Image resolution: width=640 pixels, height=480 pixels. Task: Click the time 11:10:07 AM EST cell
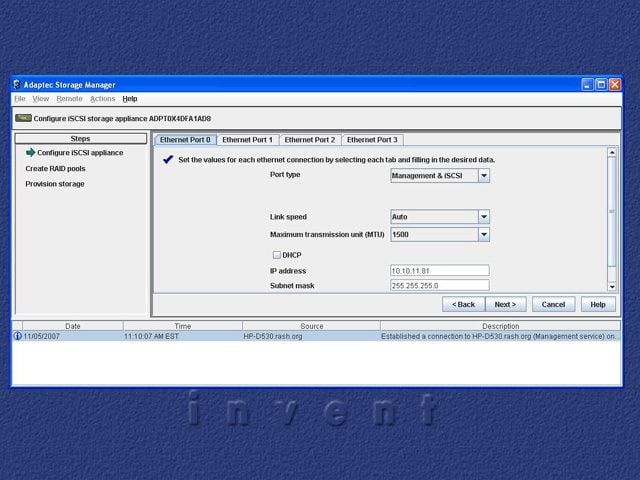coord(151,336)
